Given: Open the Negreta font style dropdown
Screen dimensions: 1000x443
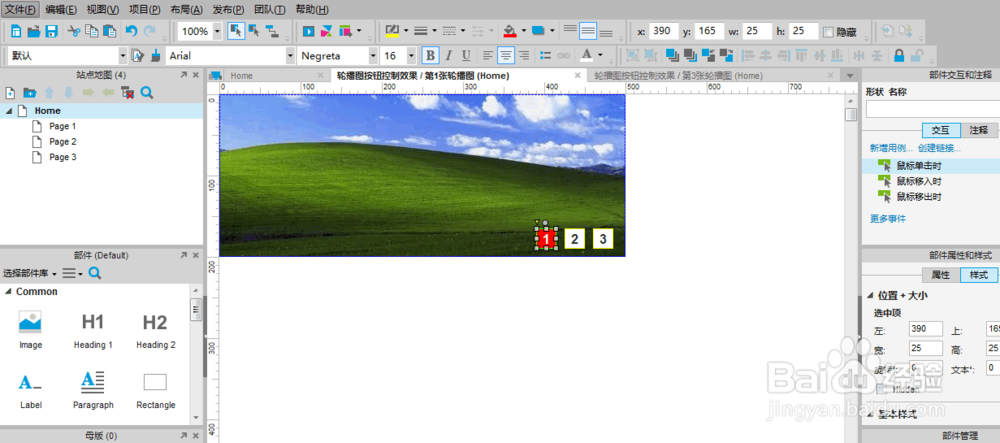Looking at the screenshot, I should point(372,56).
